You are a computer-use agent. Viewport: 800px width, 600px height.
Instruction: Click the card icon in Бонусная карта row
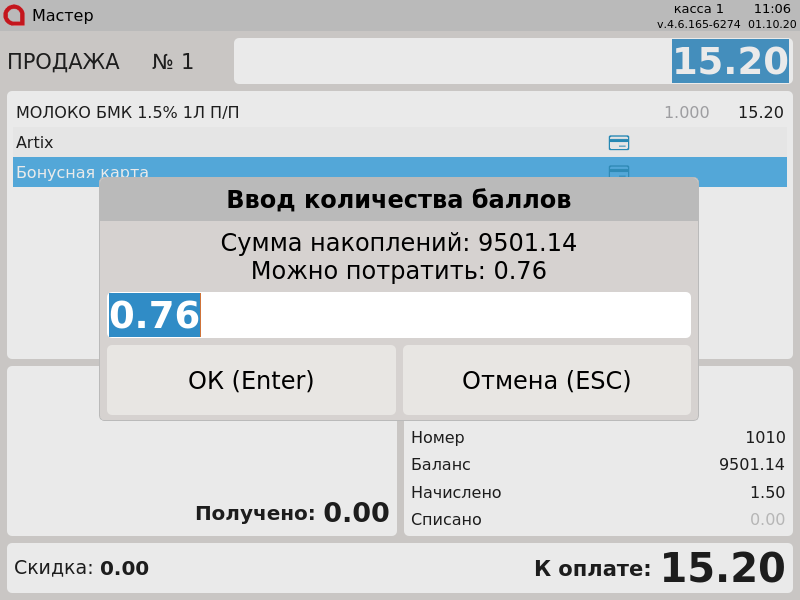pyautogui.click(x=619, y=171)
